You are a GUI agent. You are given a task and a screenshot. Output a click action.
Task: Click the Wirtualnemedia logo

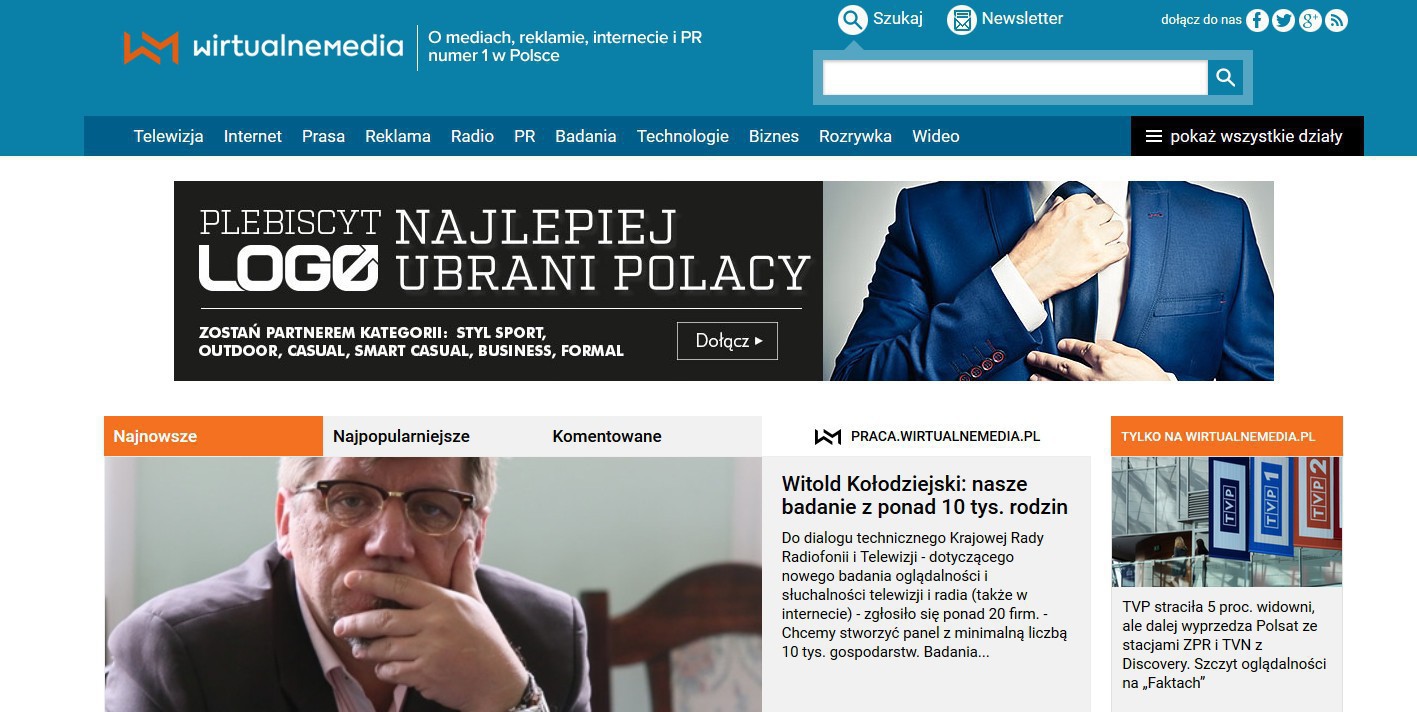[263, 46]
